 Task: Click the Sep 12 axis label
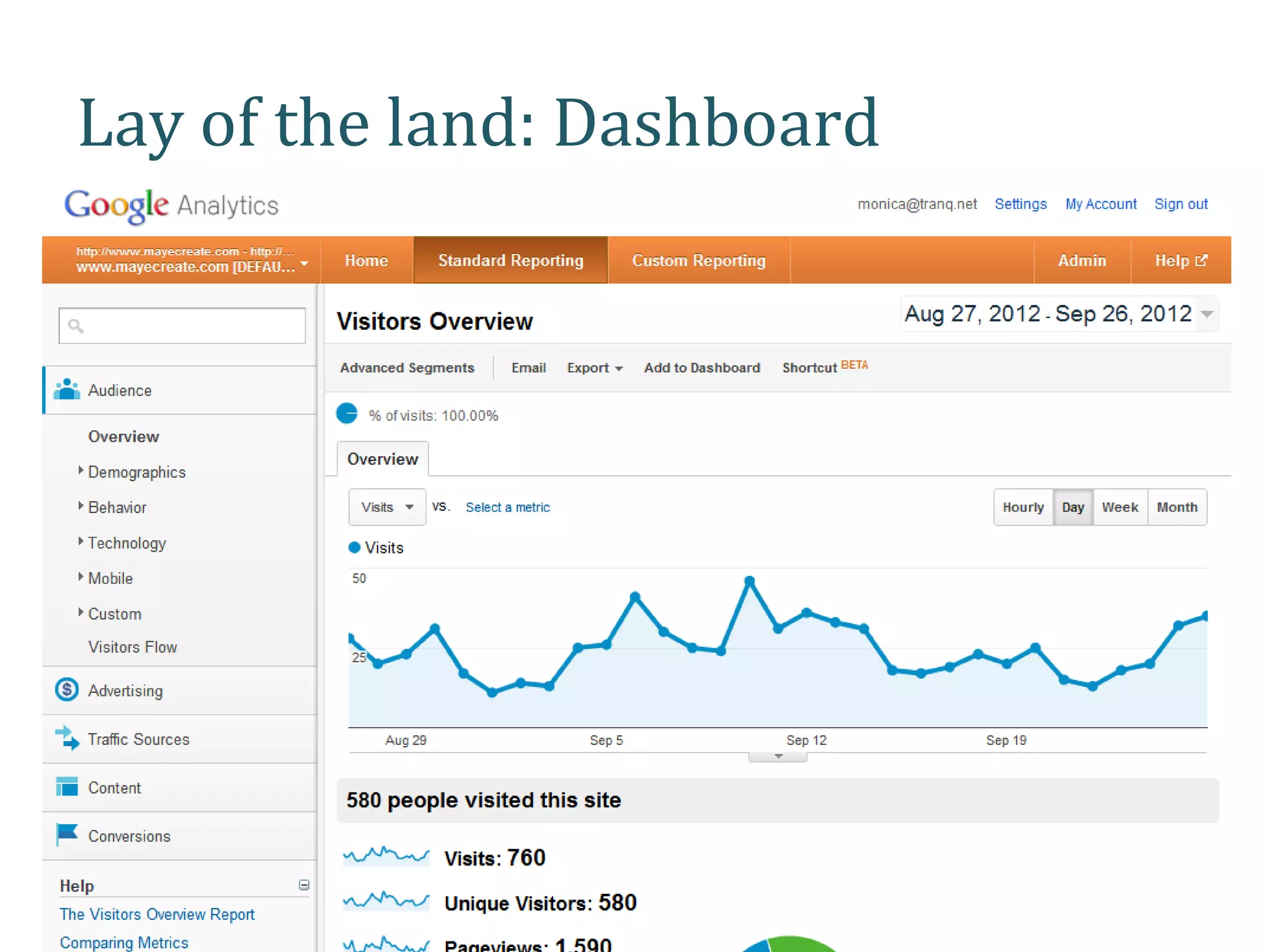tap(806, 740)
